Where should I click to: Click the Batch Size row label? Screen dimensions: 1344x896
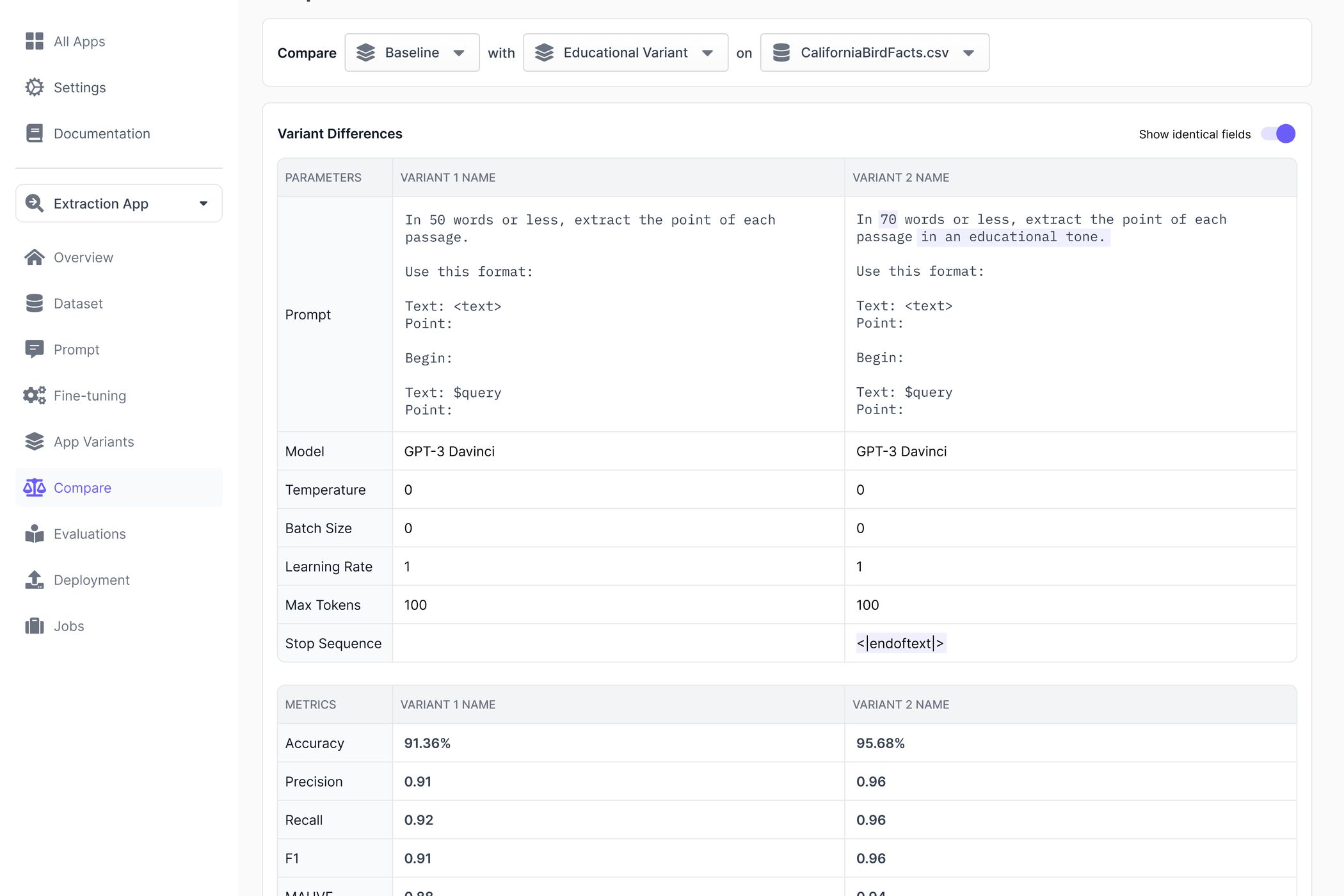(319, 528)
